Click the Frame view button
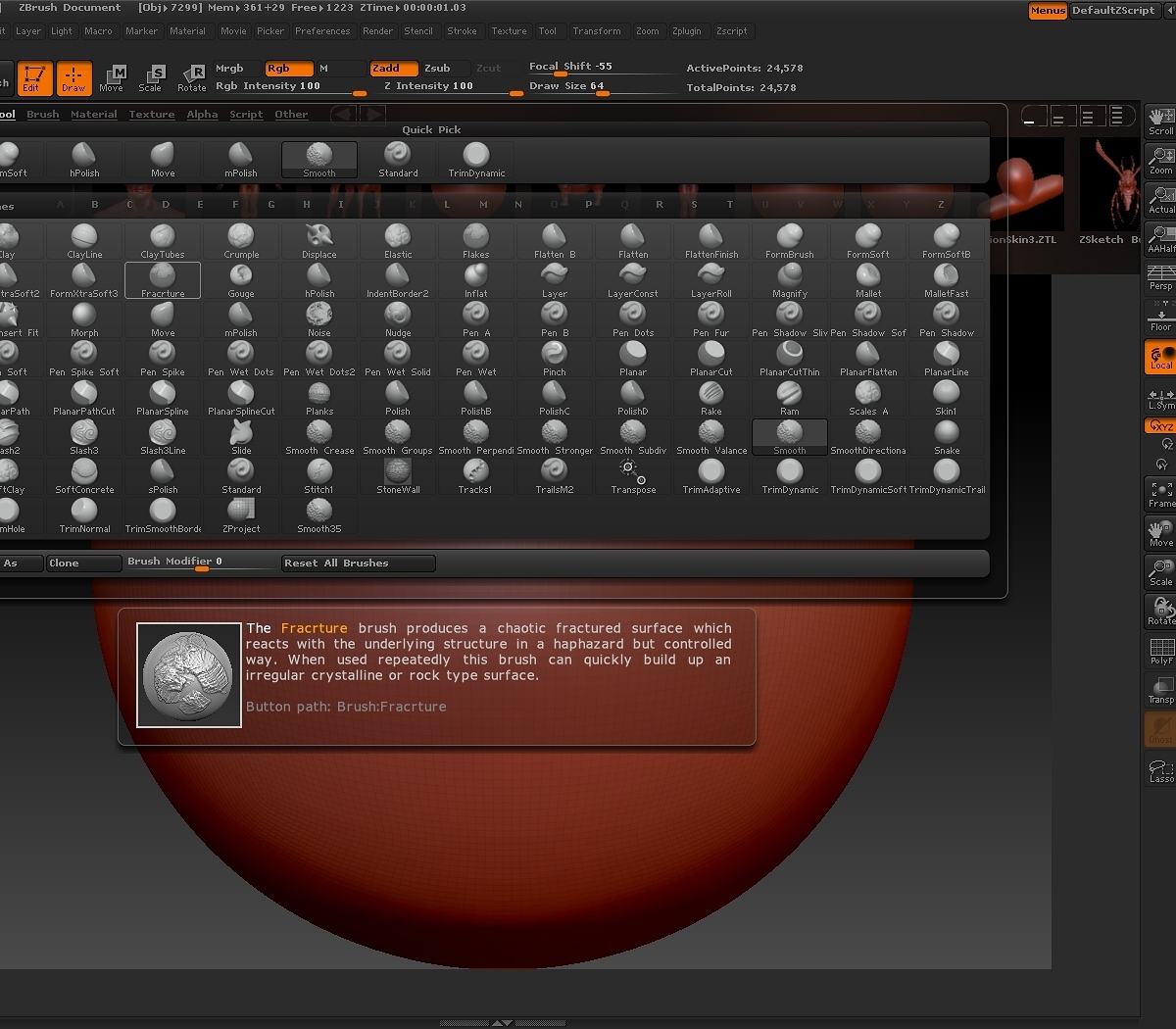This screenshot has height=1029, width=1176. click(x=1160, y=494)
